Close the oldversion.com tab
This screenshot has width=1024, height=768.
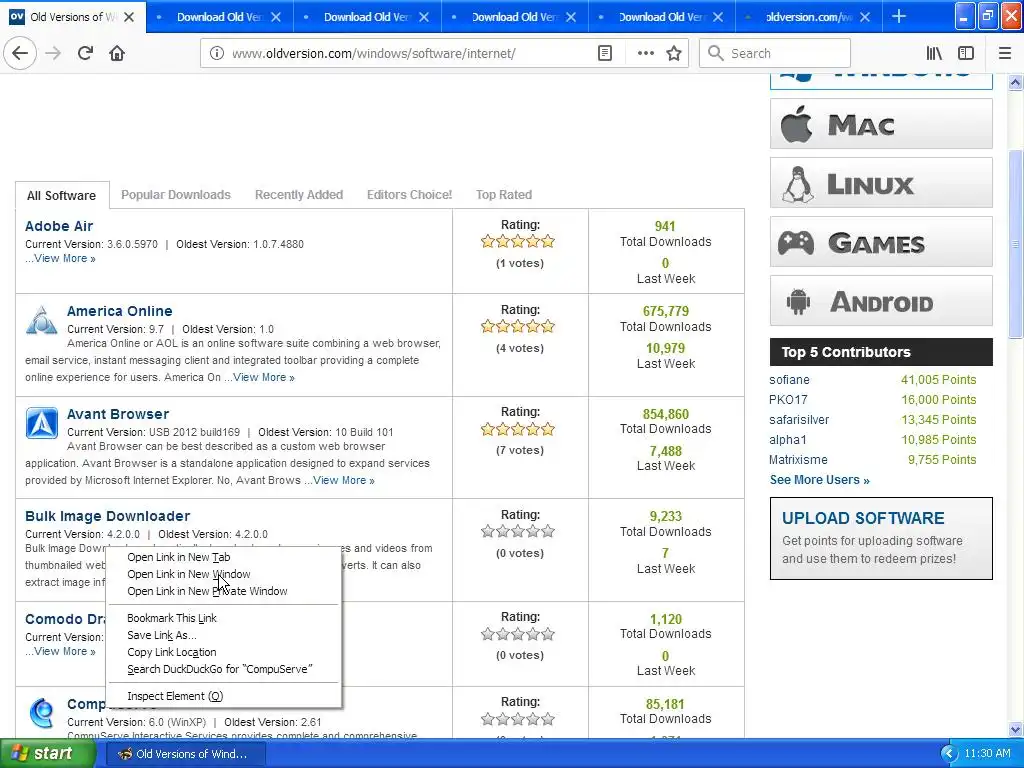[865, 17]
